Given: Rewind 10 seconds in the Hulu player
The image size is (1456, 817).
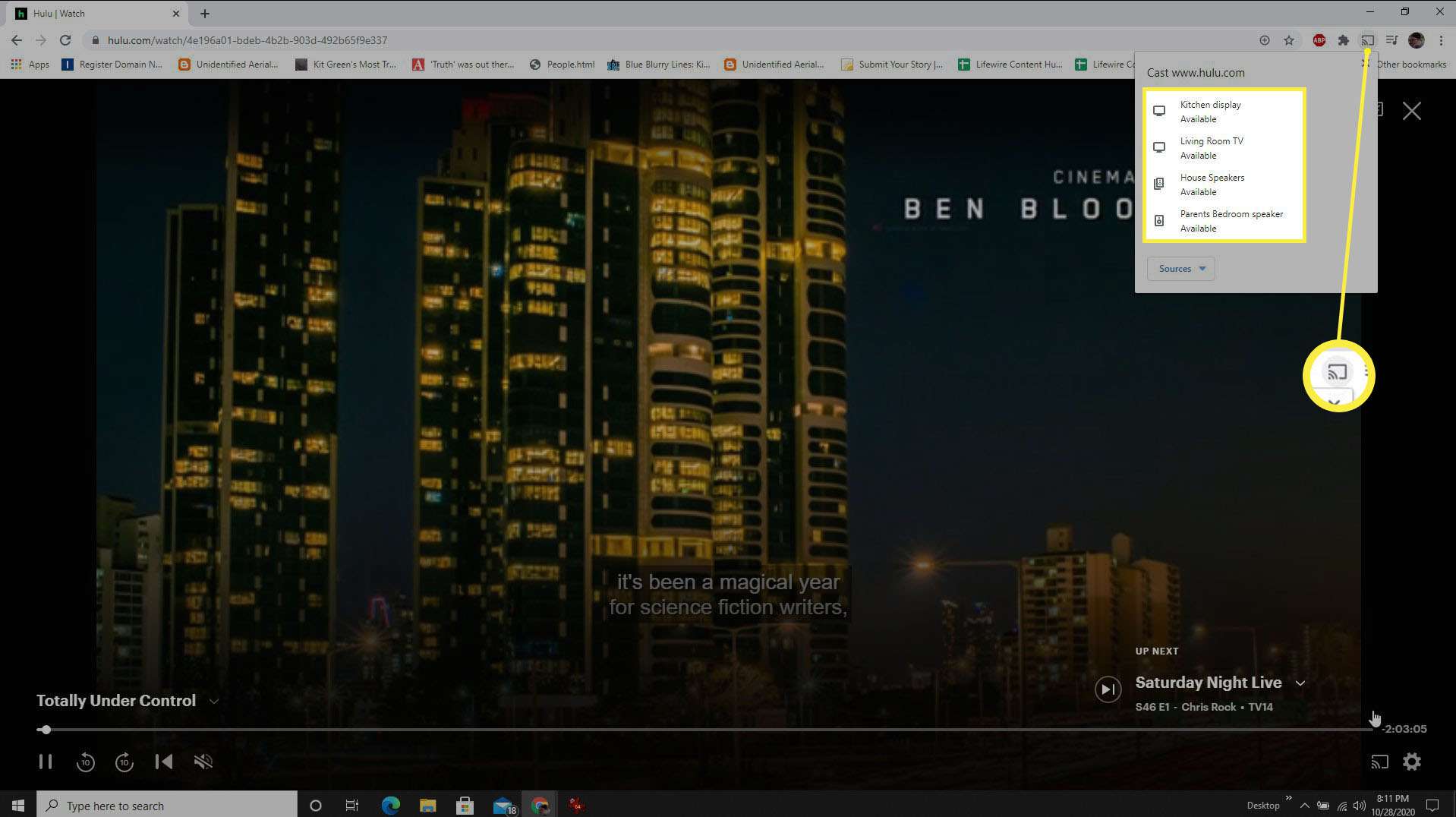Looking at the screenshot, I should click(x=86, y=762).
